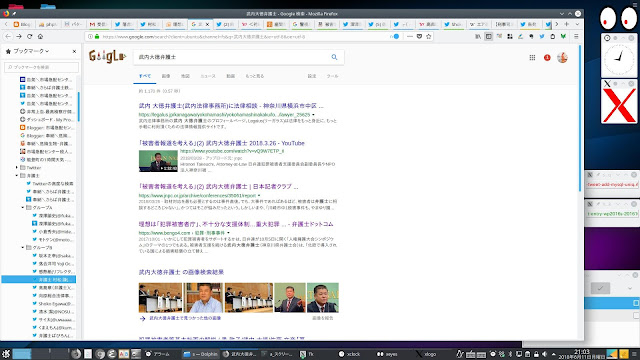Viewport: 640px width, 360px height.
Task: Open the KDE application launcher
Action: pos(6,354)
